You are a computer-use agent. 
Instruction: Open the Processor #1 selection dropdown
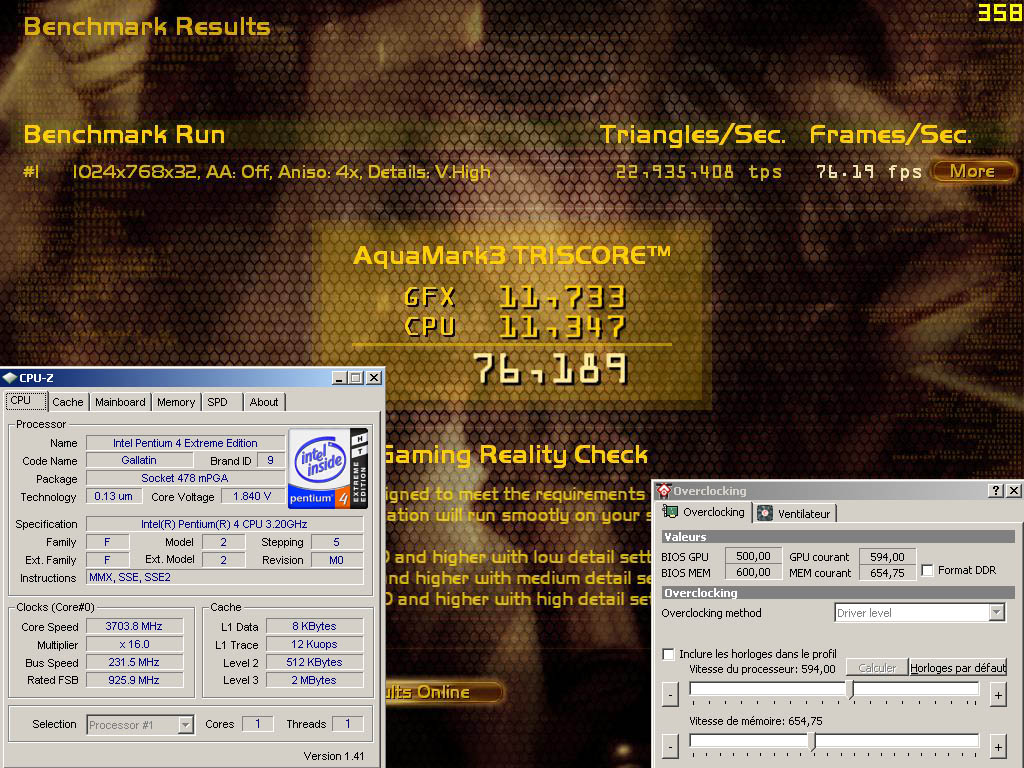(x=140, y=724)
